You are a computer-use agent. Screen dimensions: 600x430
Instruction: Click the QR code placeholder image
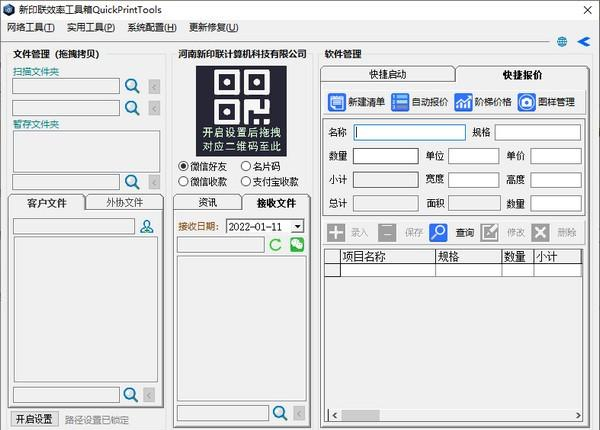click(241, 111)
